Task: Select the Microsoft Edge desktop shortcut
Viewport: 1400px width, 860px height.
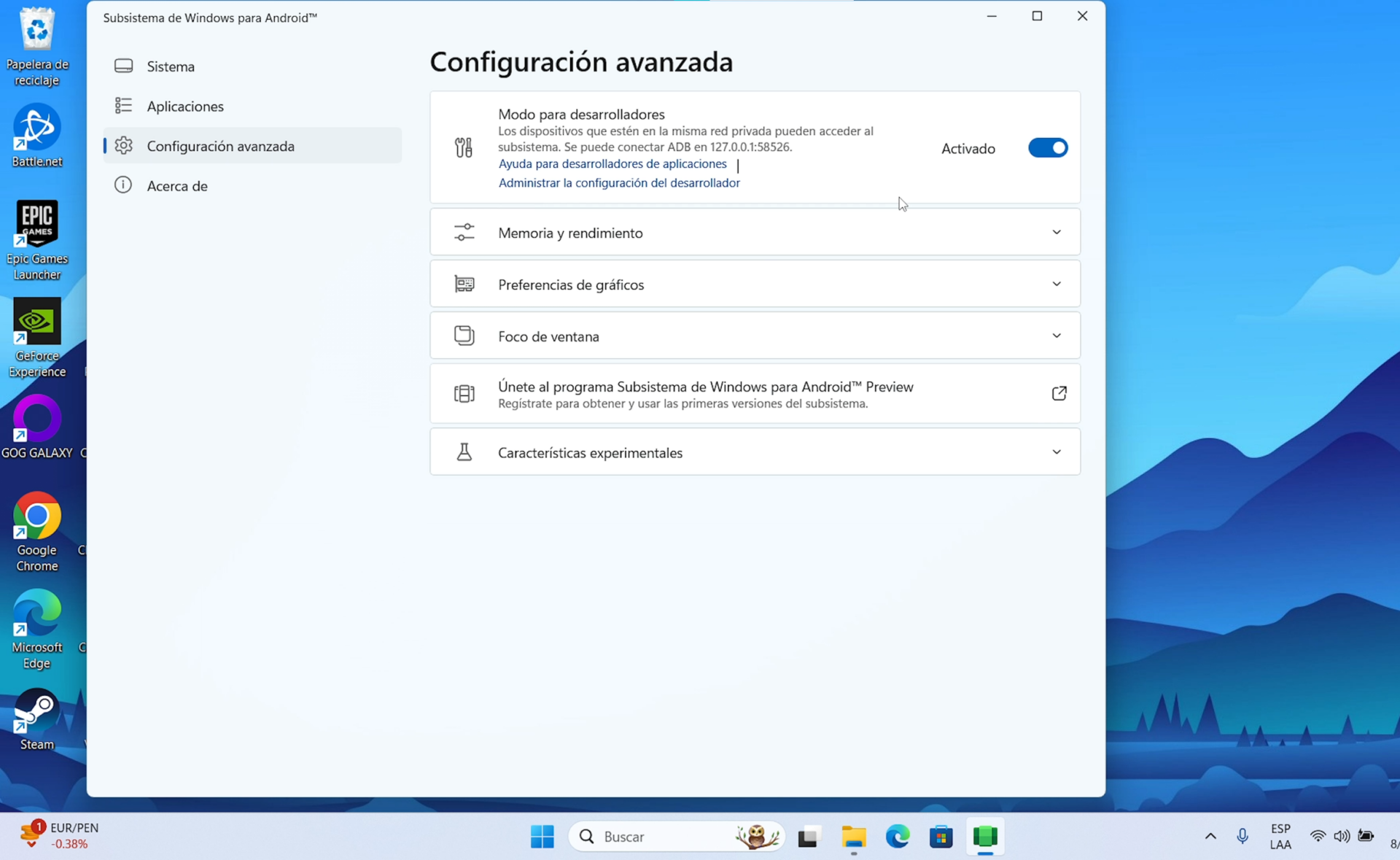Action: [x=37, y=629]
